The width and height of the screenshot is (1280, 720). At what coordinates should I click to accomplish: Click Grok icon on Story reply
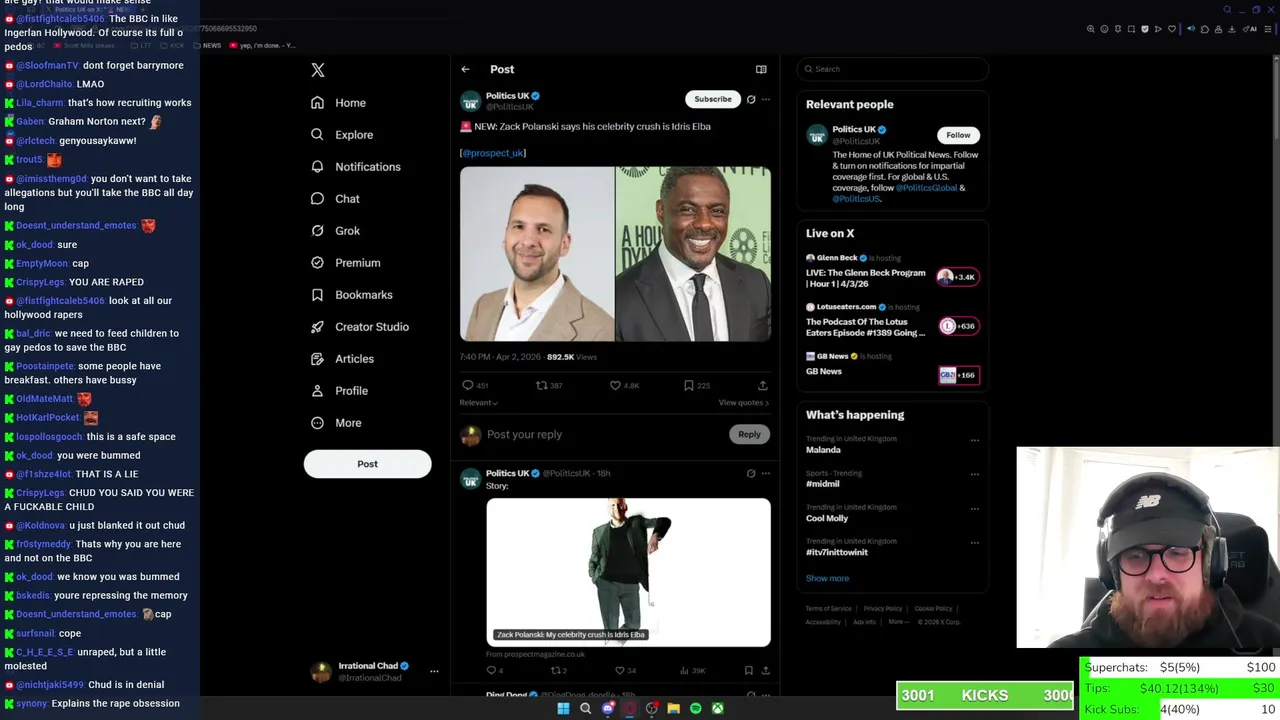(x=751, y=473)
